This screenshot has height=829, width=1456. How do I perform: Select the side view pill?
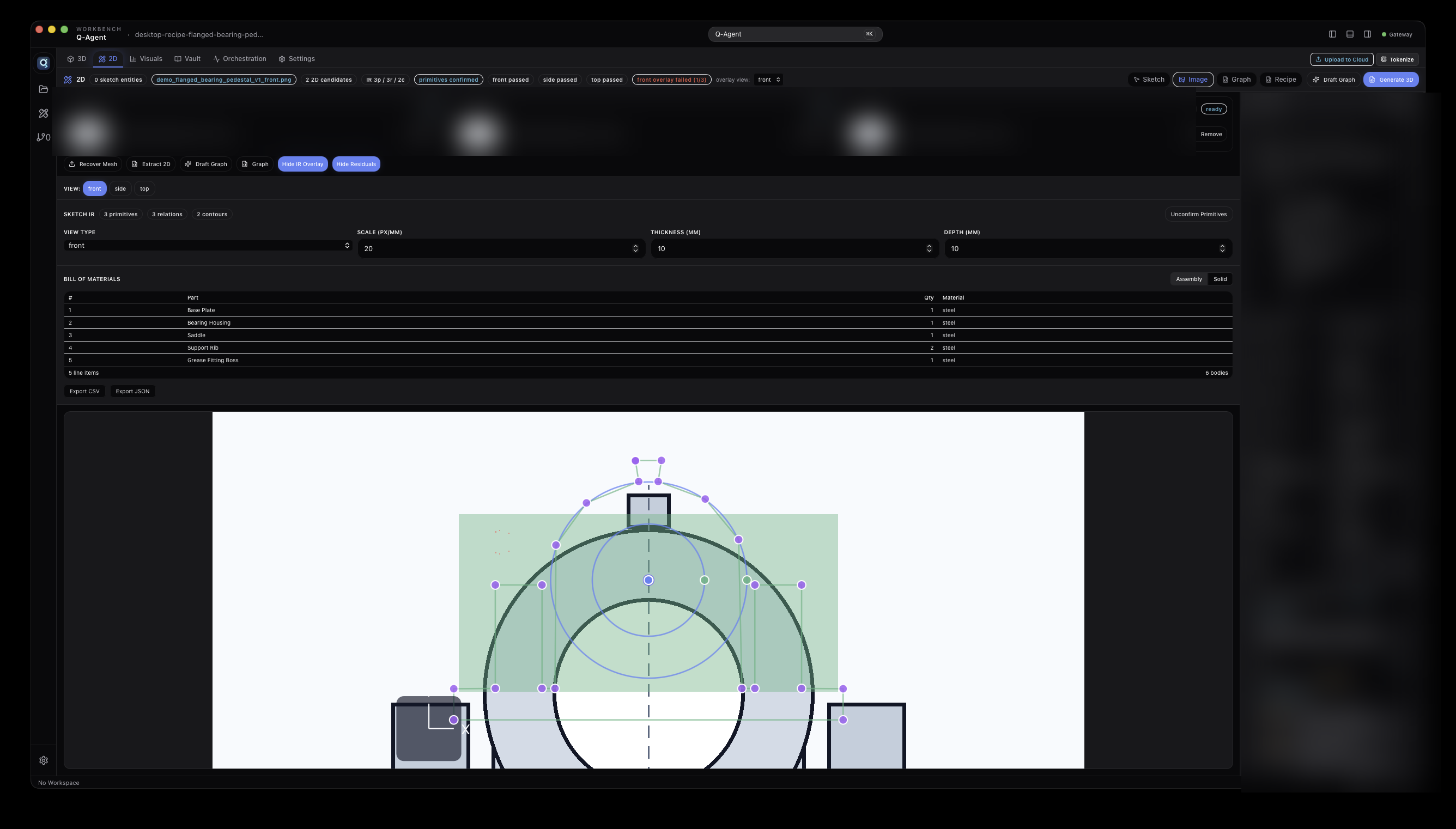[x=120, y=188]
